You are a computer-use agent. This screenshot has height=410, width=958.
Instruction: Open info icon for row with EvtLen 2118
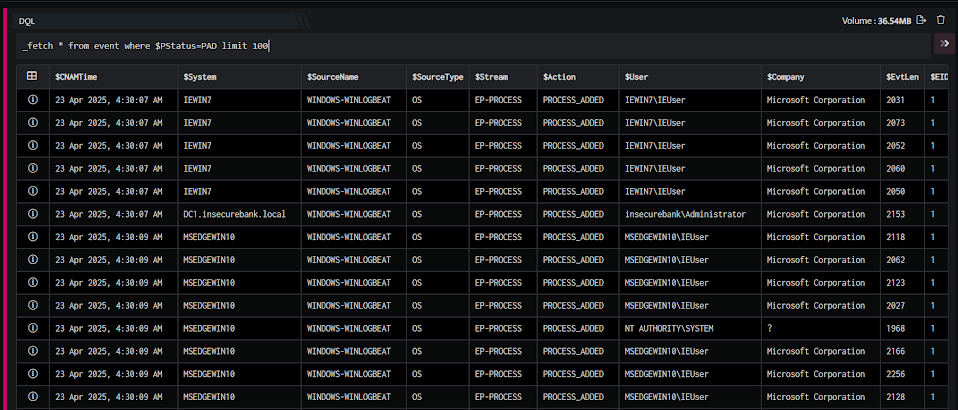click(x=33, y=236)
